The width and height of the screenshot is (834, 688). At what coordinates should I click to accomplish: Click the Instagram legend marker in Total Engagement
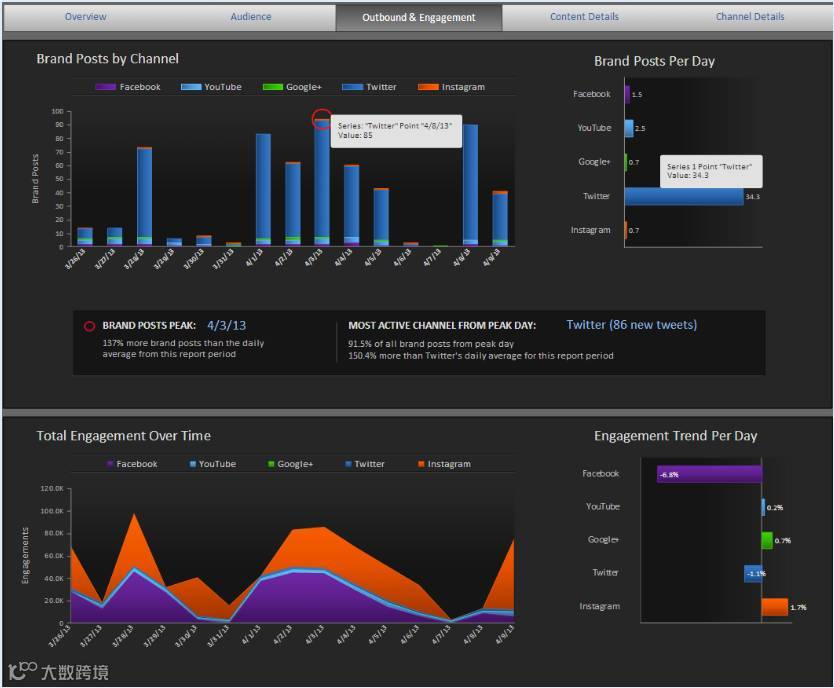coord(421,464)
